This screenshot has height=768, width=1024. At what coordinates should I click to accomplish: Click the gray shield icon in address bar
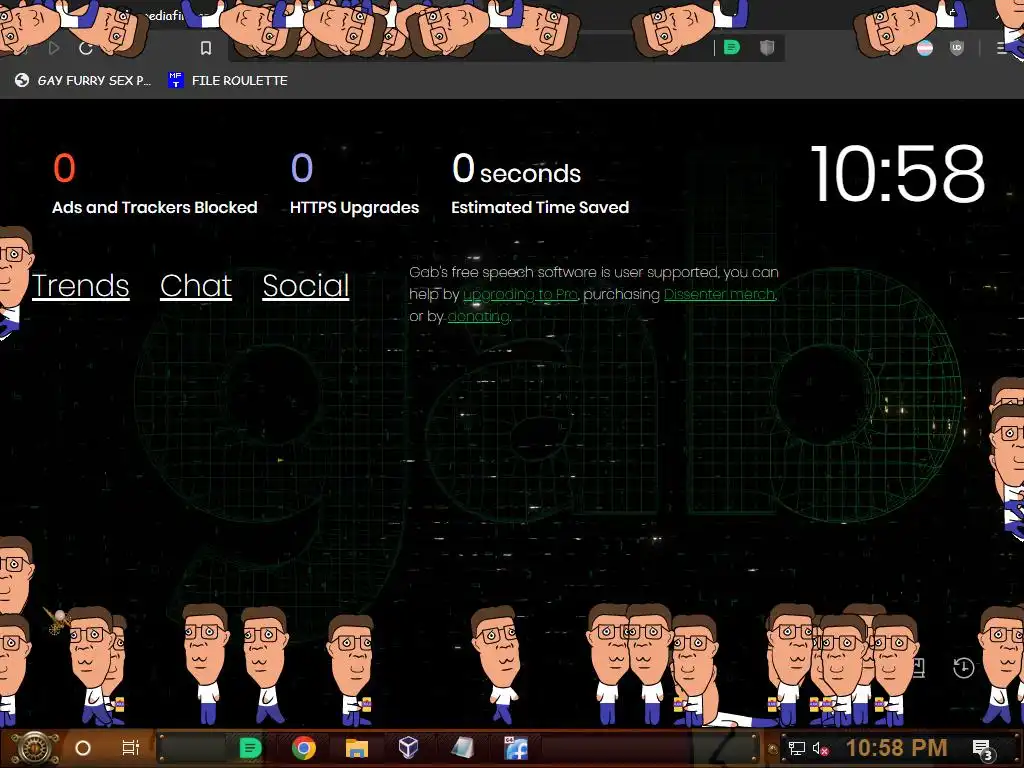tap(767, 48)
